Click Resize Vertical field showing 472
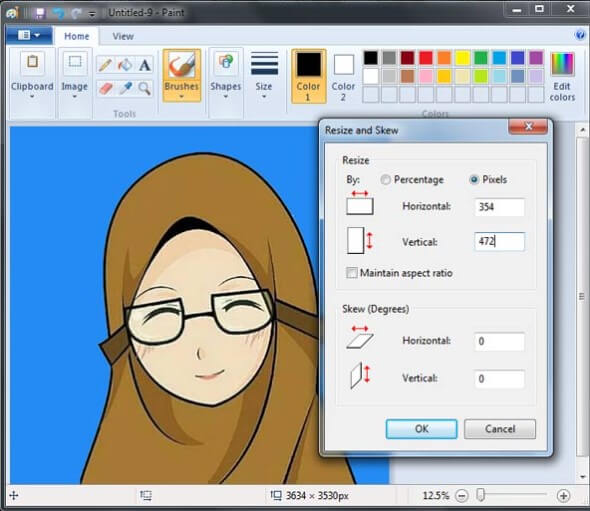This screenshot has width=590, height=511. pos(499,241)
